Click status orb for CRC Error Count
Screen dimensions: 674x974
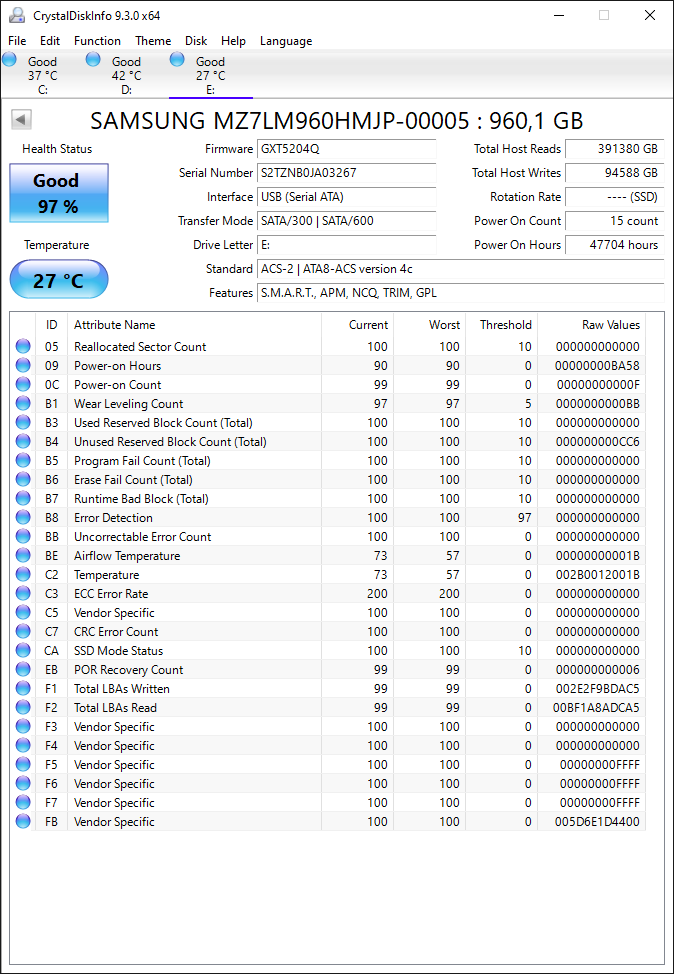click(23, 631)
